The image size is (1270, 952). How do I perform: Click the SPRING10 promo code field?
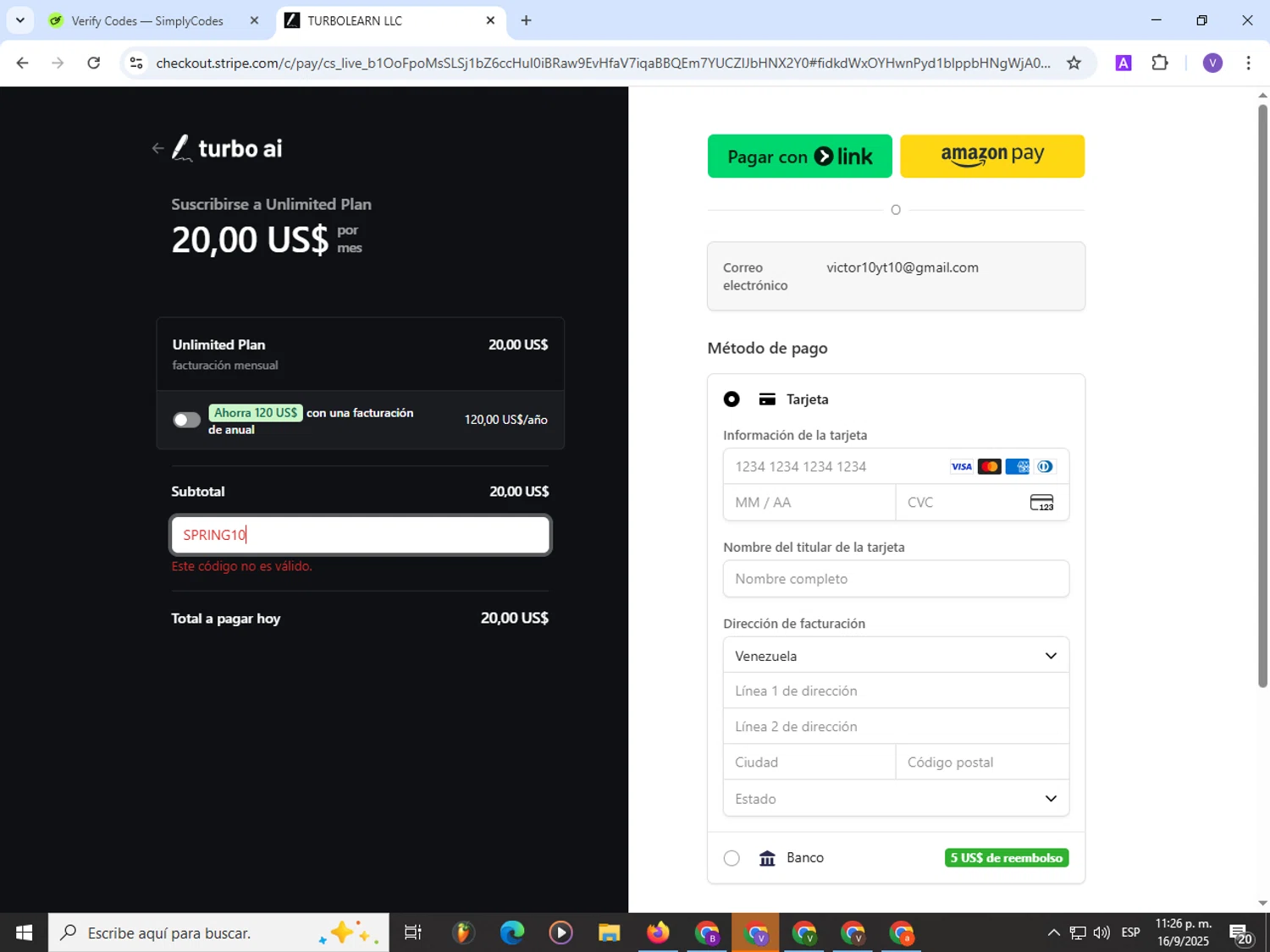(361, 535)
